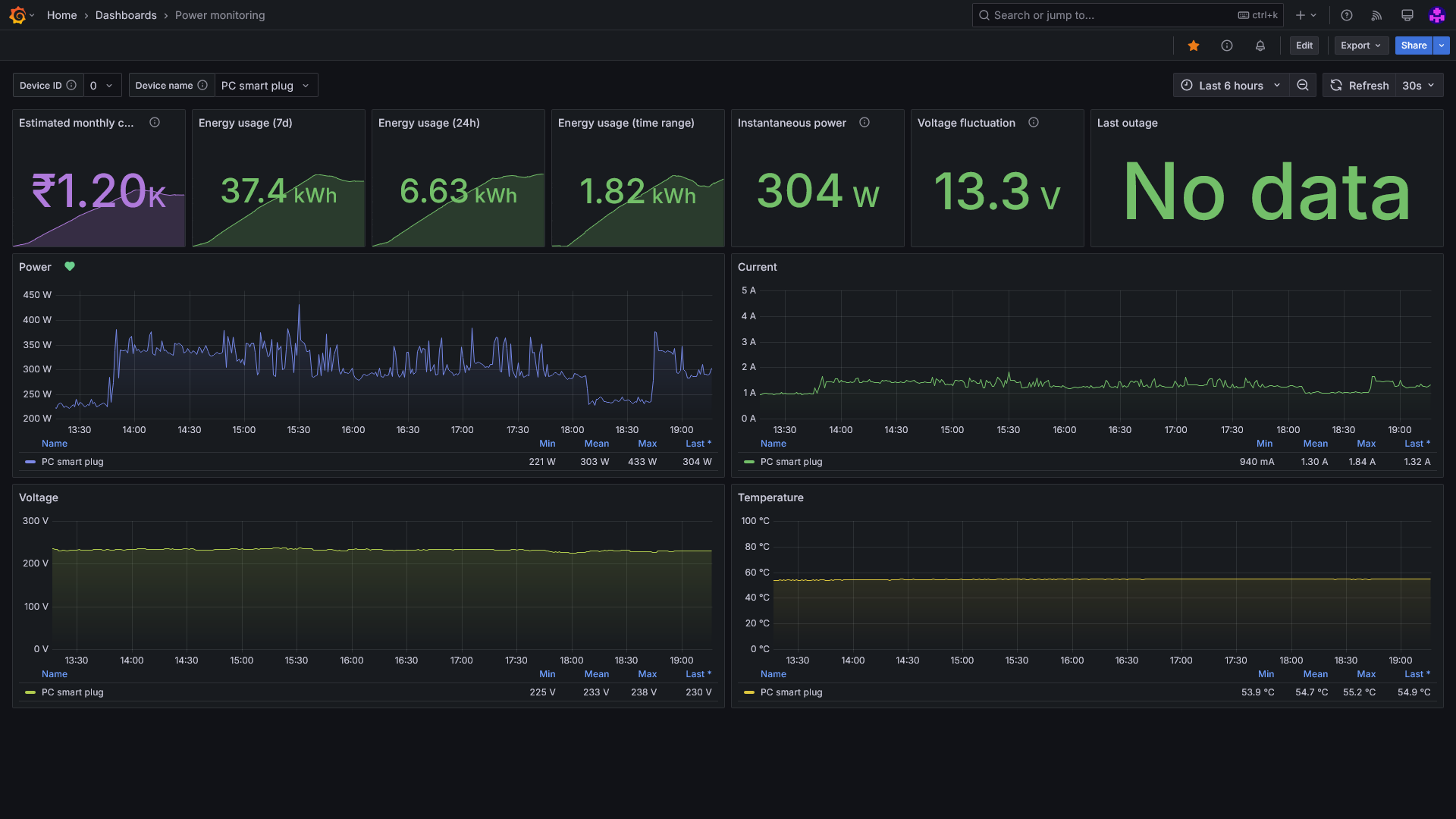The image size is (1456, 819).
Task: Open the Device ID dropdown
Action: [x=101, y=86]
